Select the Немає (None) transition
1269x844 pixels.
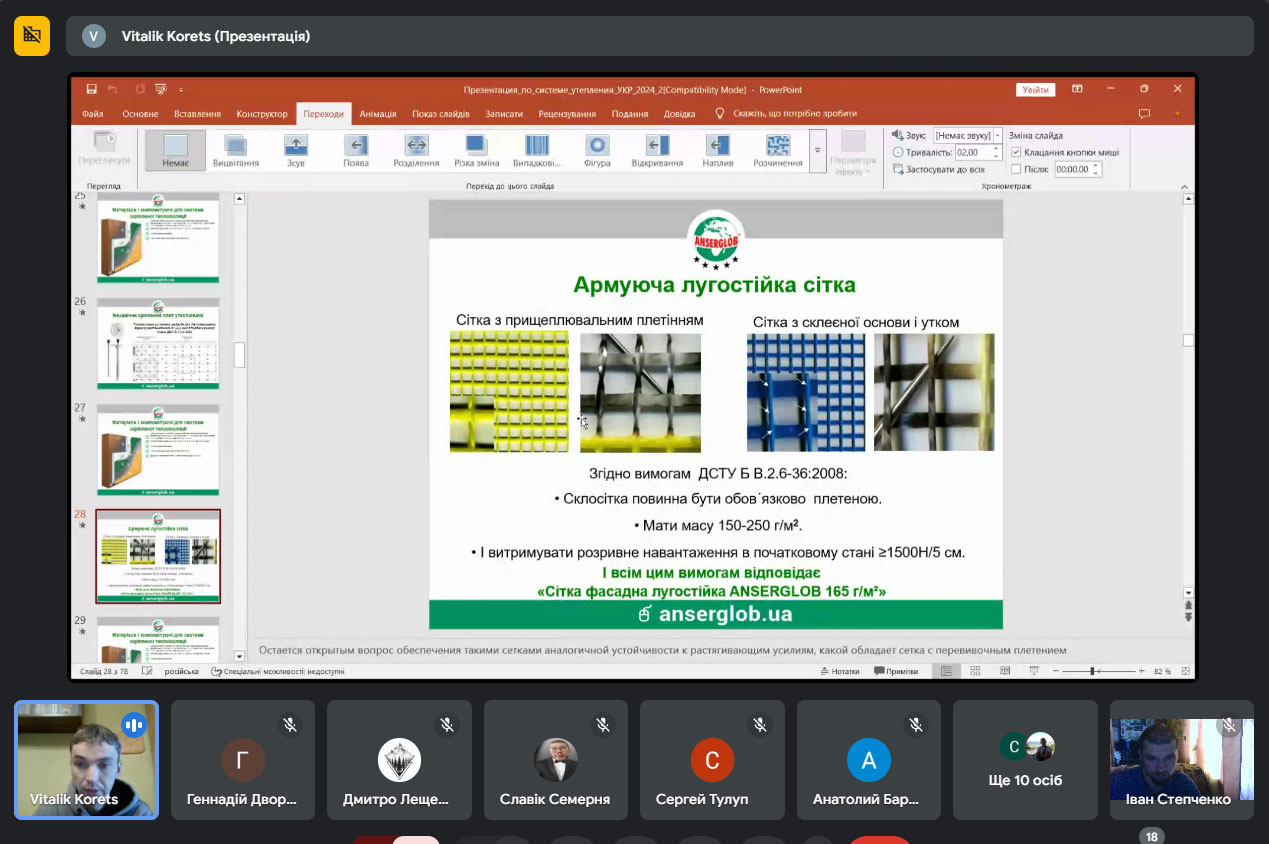coord(176,150)
